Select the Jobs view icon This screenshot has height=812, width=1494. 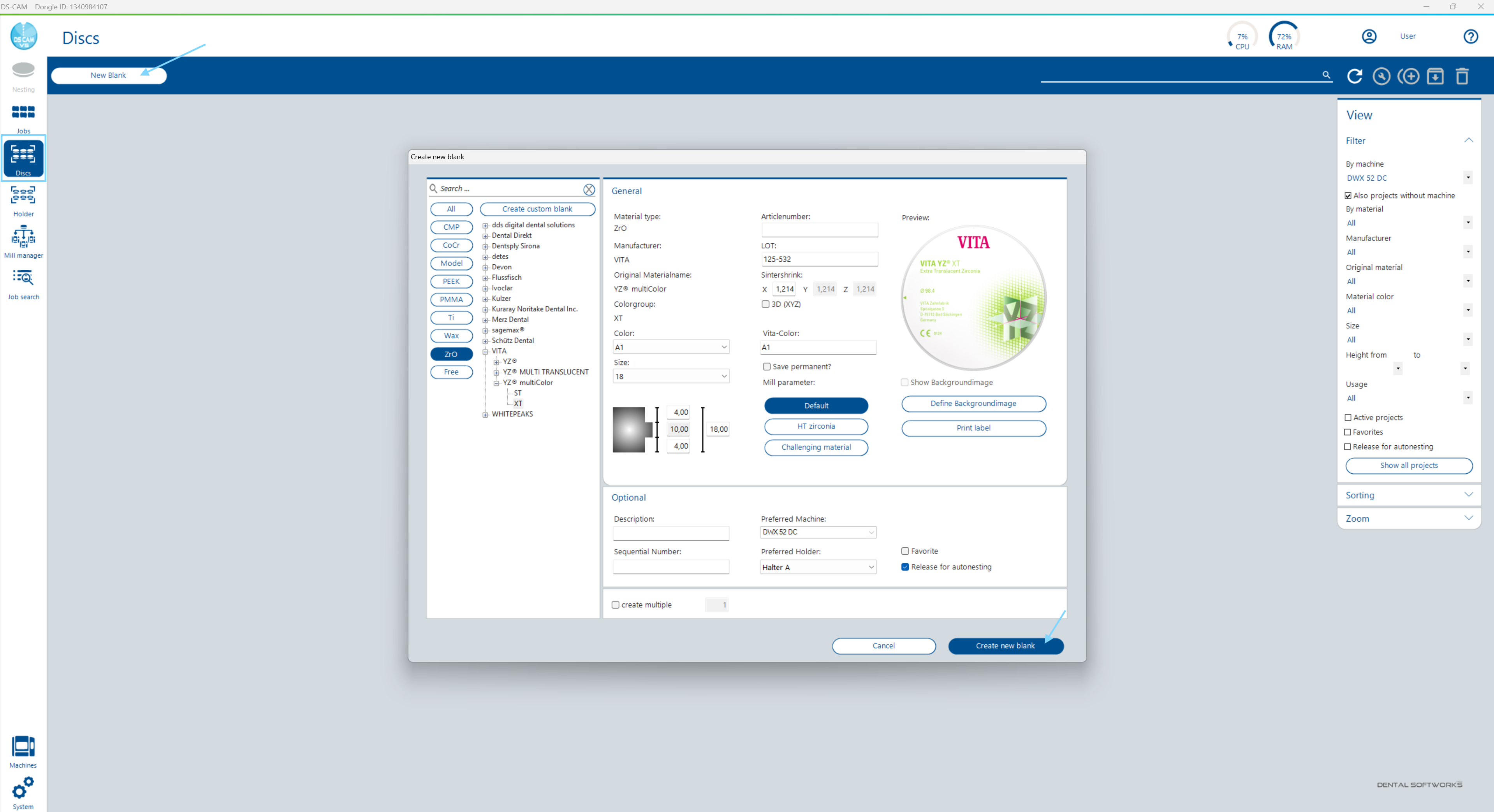point(23,116)
